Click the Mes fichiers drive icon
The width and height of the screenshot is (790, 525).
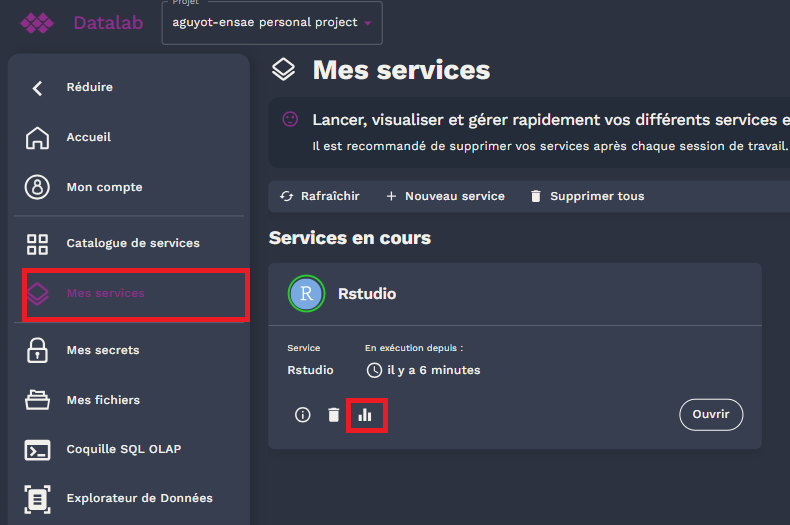[37, 400]
